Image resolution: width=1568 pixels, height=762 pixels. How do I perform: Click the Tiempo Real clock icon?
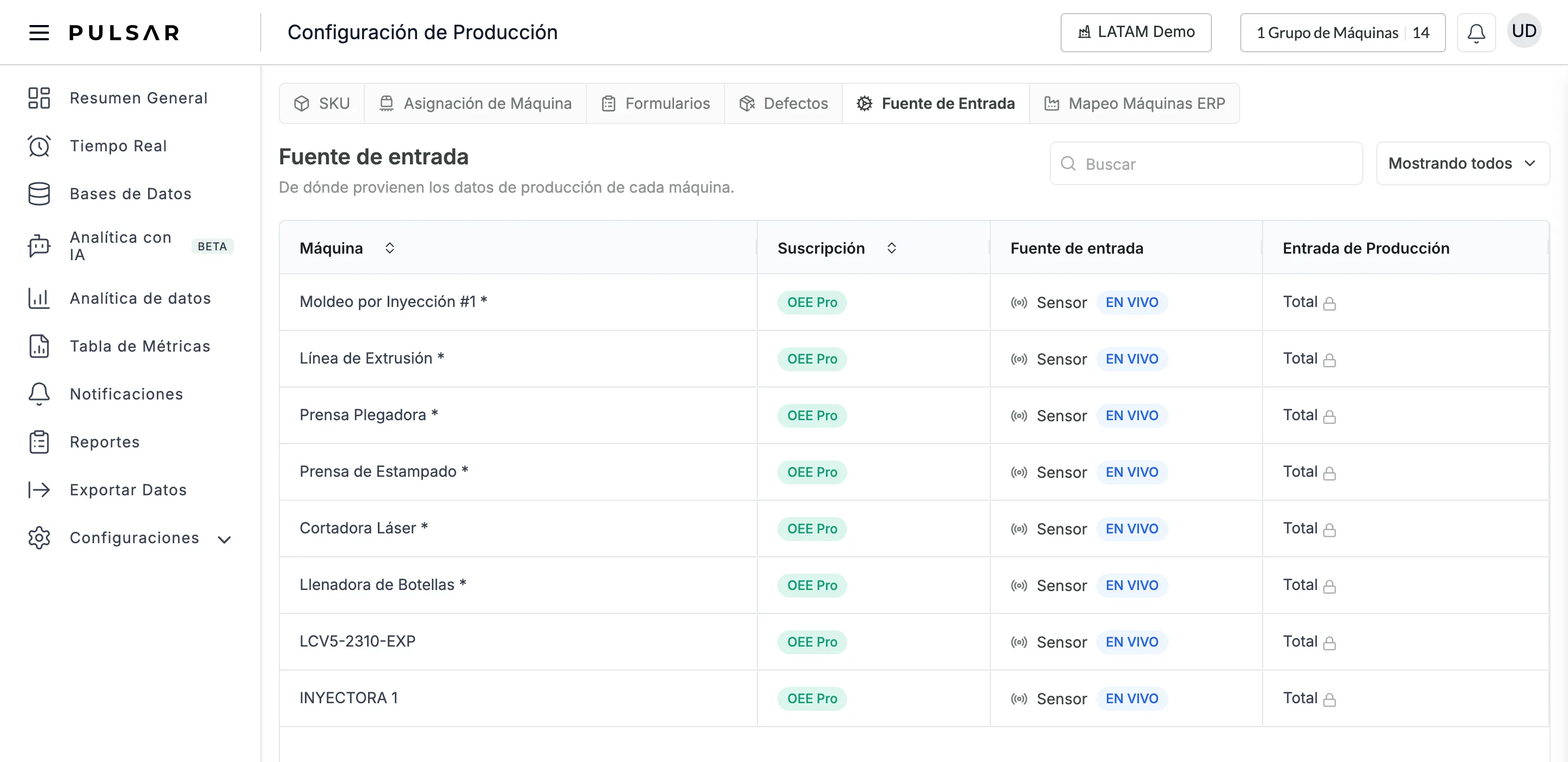pos(39,146)
